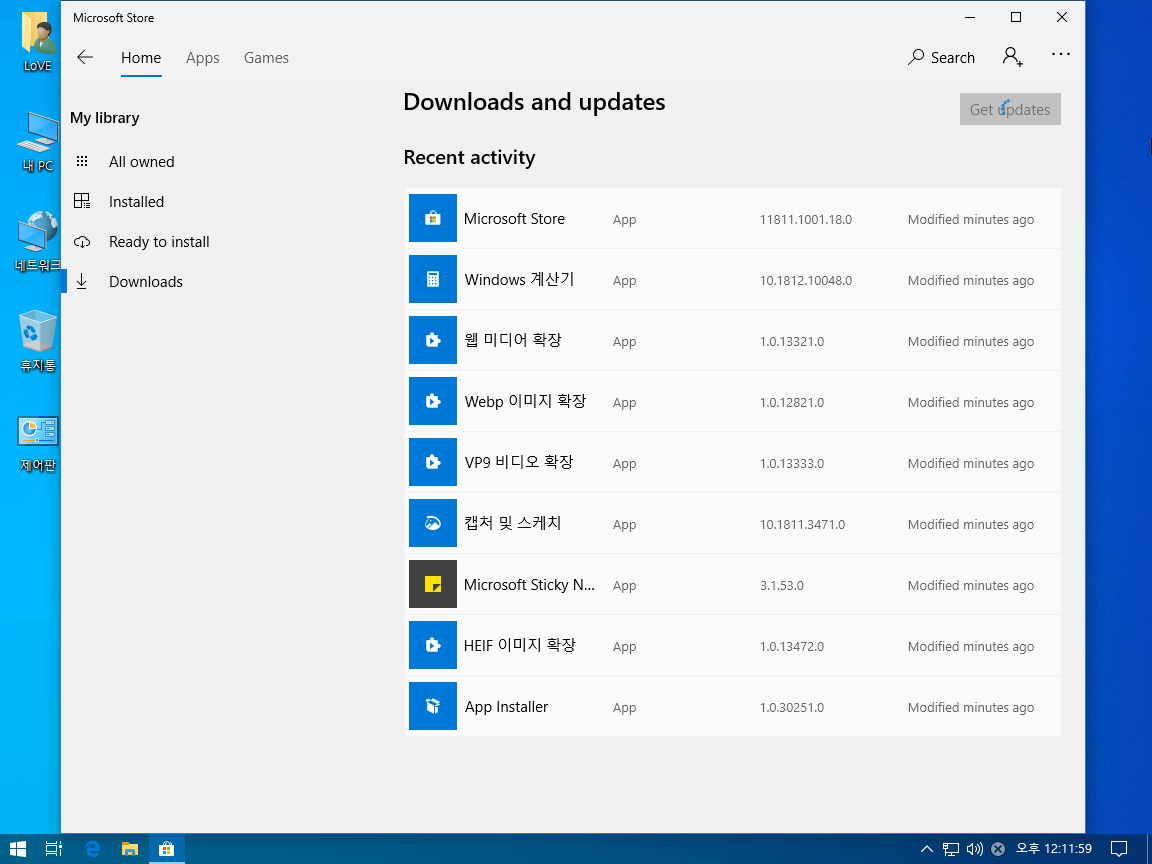Open the 캡처 및 스케치 entry name

(x=513, y=523)
